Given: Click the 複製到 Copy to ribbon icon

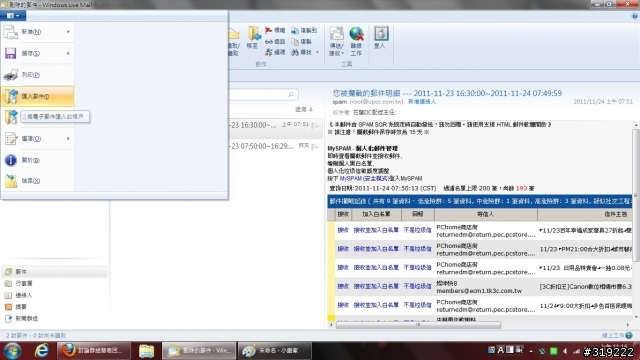Looking at the screenshot, I should [x=304, y=31].
